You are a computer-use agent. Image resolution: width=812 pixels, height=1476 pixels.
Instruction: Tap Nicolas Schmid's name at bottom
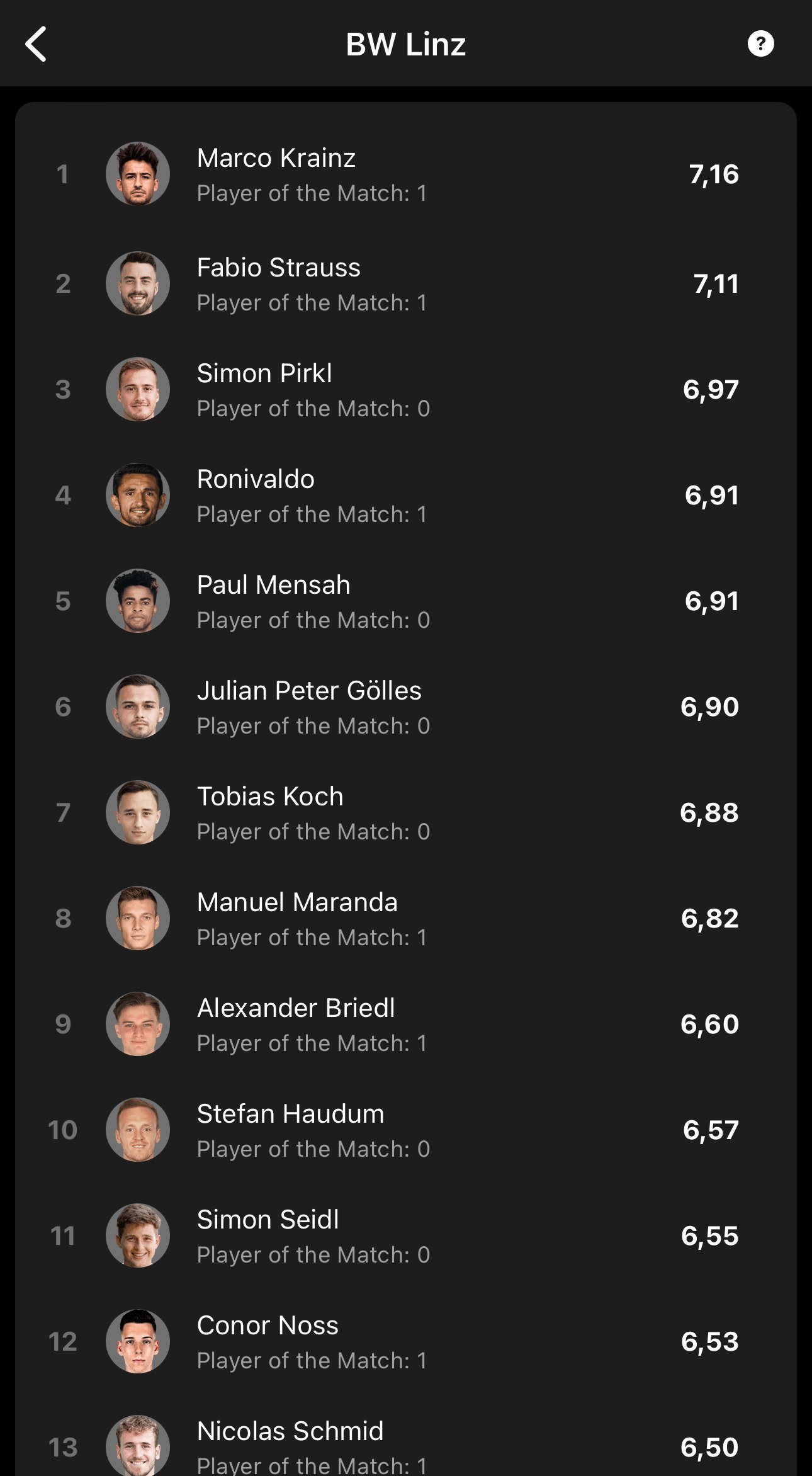(x=290, y=1431)
